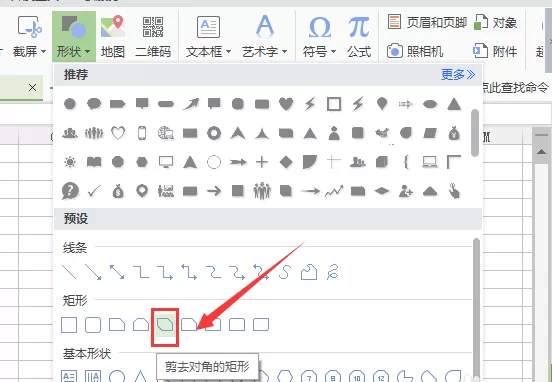Click the 符号 omega symbol icon
Screen dimensions: 552x382
pos(320,27)
